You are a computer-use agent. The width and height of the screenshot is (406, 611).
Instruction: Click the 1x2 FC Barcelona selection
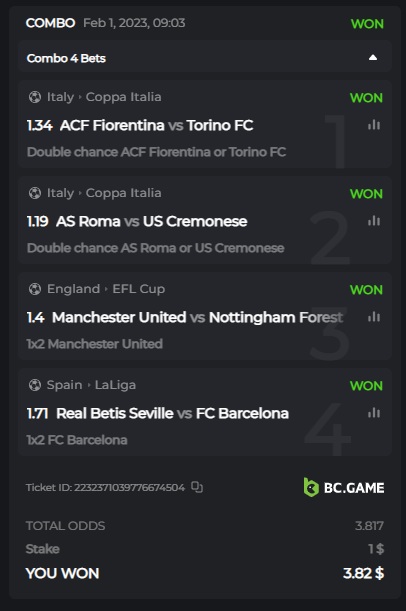click(x=77, y=440)
